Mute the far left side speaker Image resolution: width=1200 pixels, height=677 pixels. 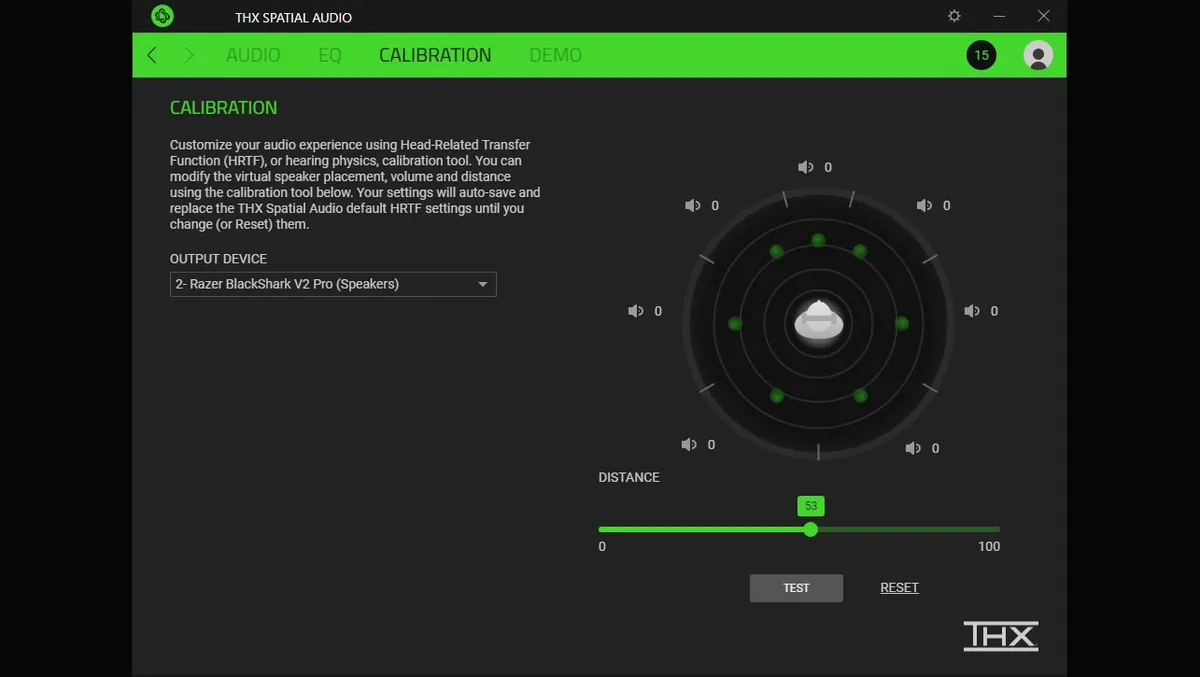pyautogui.click(x=636, y=311)
